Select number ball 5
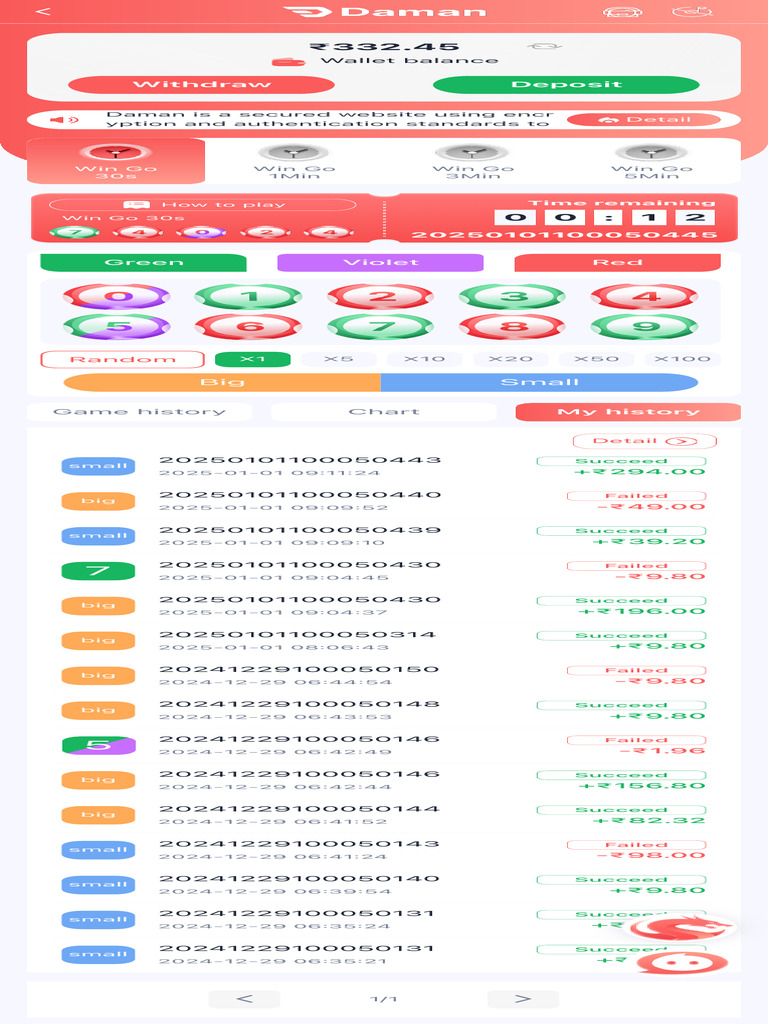The height and width of the screenshot is (1024, 768). (x=116, y=327)
